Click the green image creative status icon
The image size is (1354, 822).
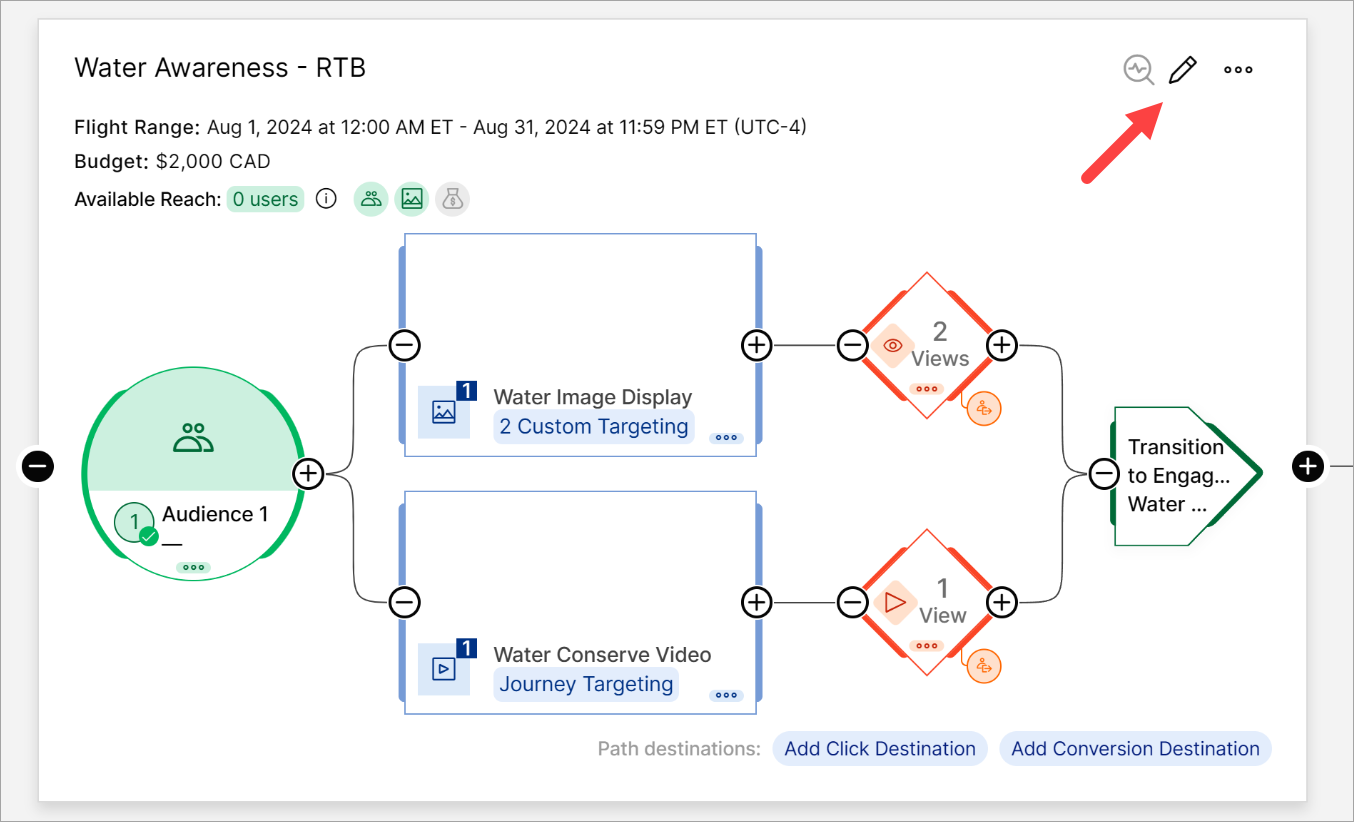click(412, 199)
